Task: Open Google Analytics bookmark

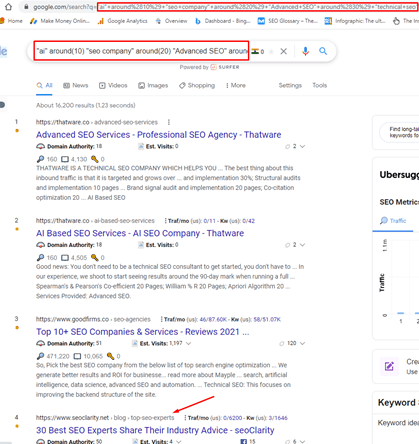Action: click(x=122, y=21)
